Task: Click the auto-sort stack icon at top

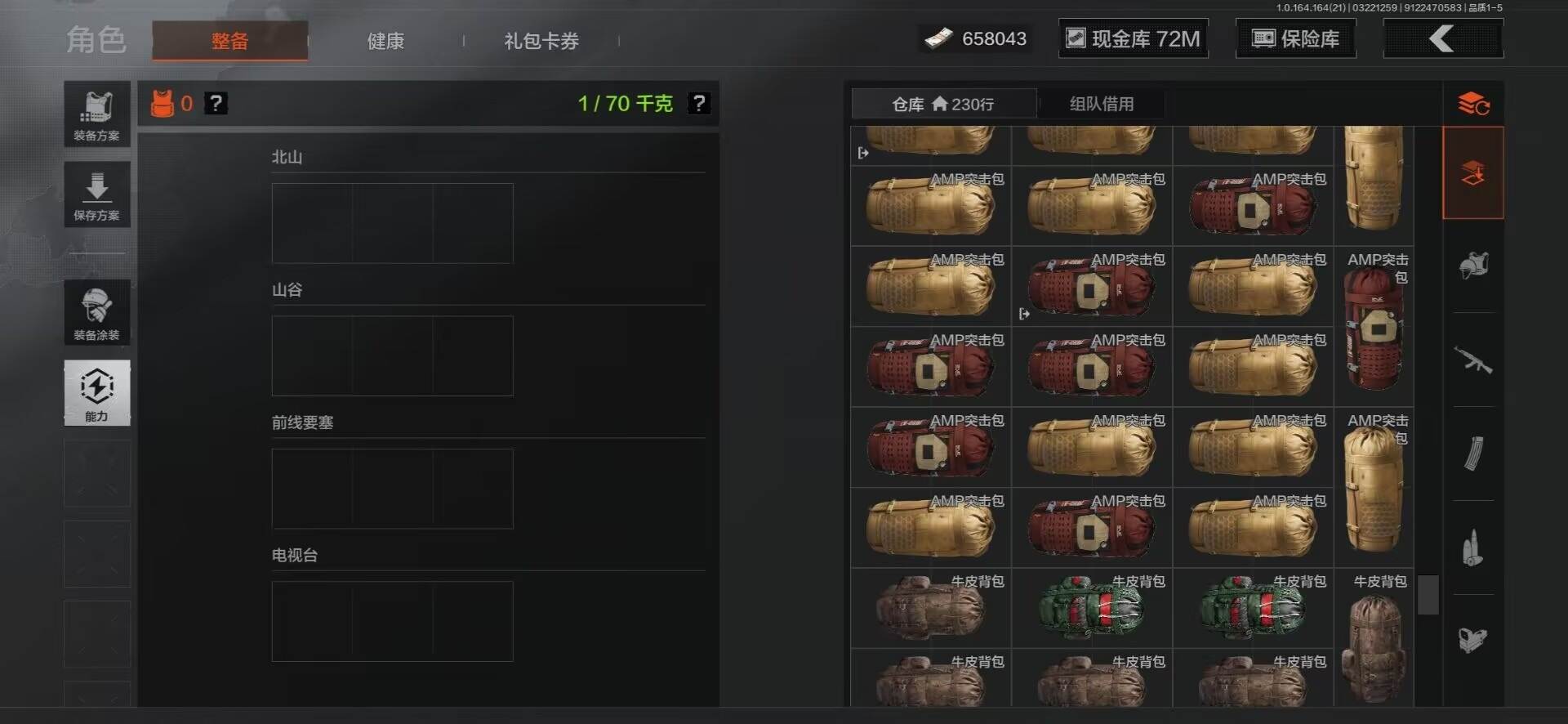Action: (1473, 104)
